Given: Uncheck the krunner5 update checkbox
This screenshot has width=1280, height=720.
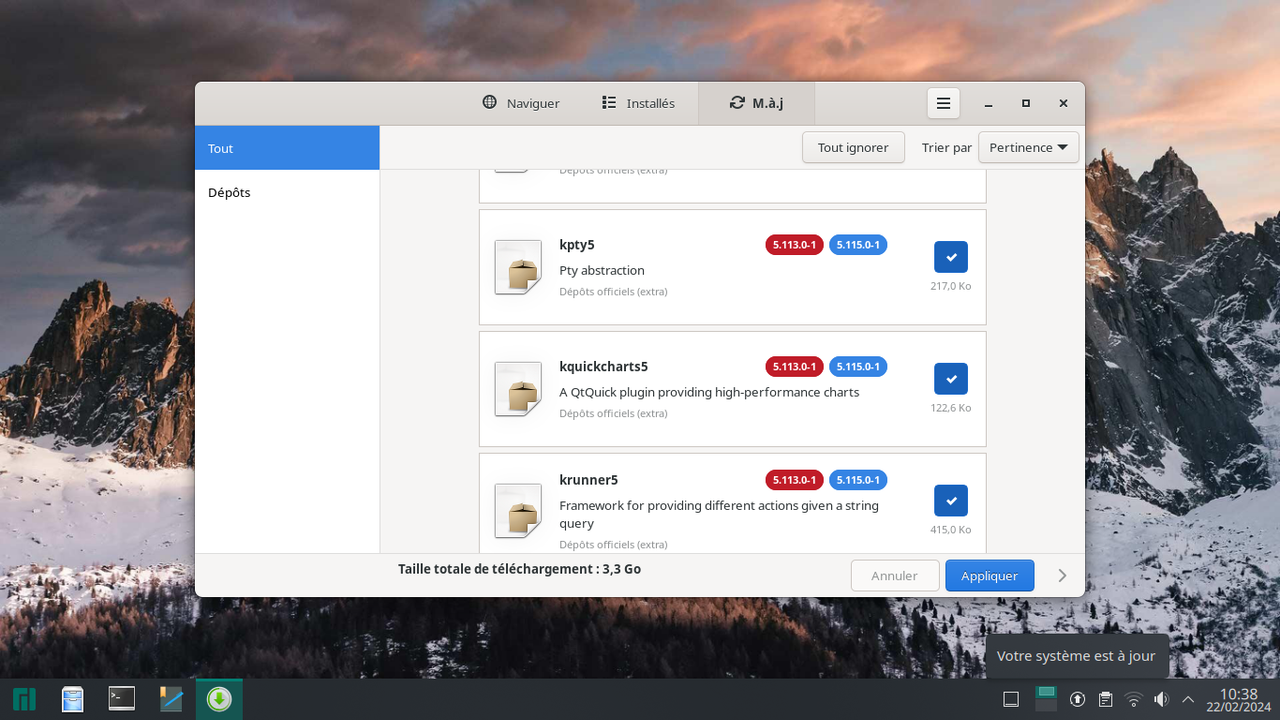Looking at the screenshot, I should point(951,501).
